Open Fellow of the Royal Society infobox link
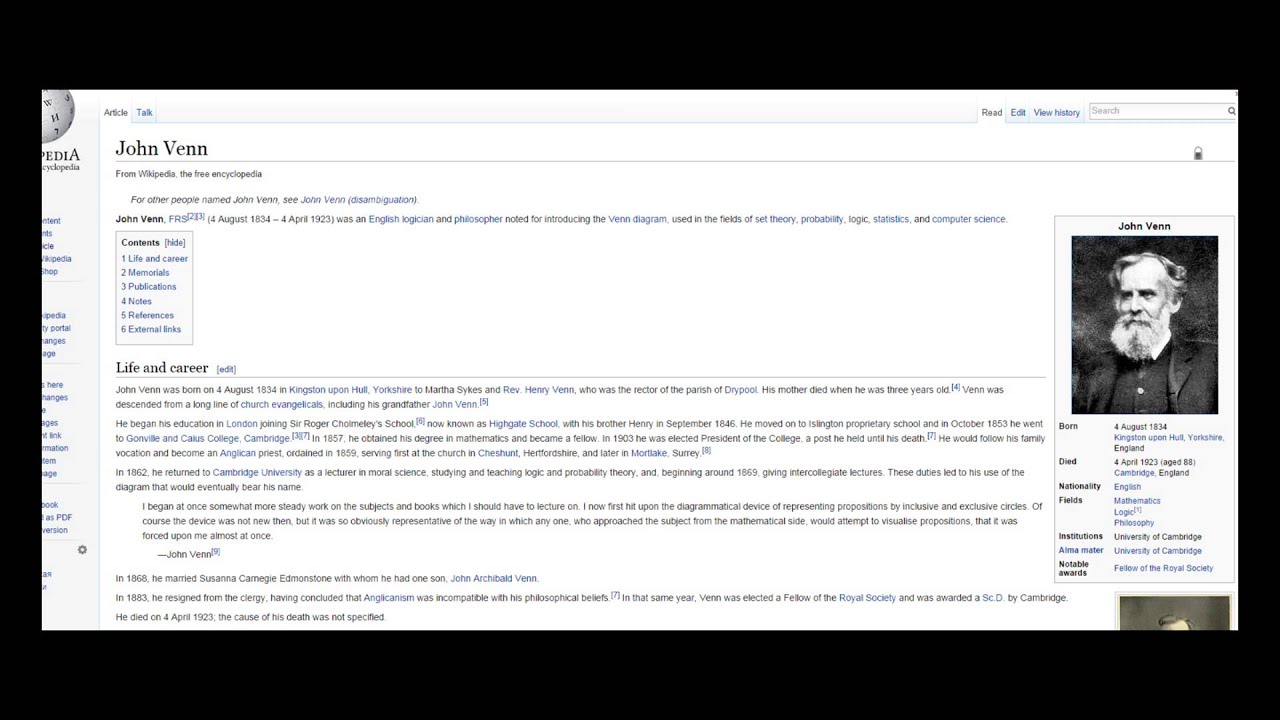 [1163, 569]
